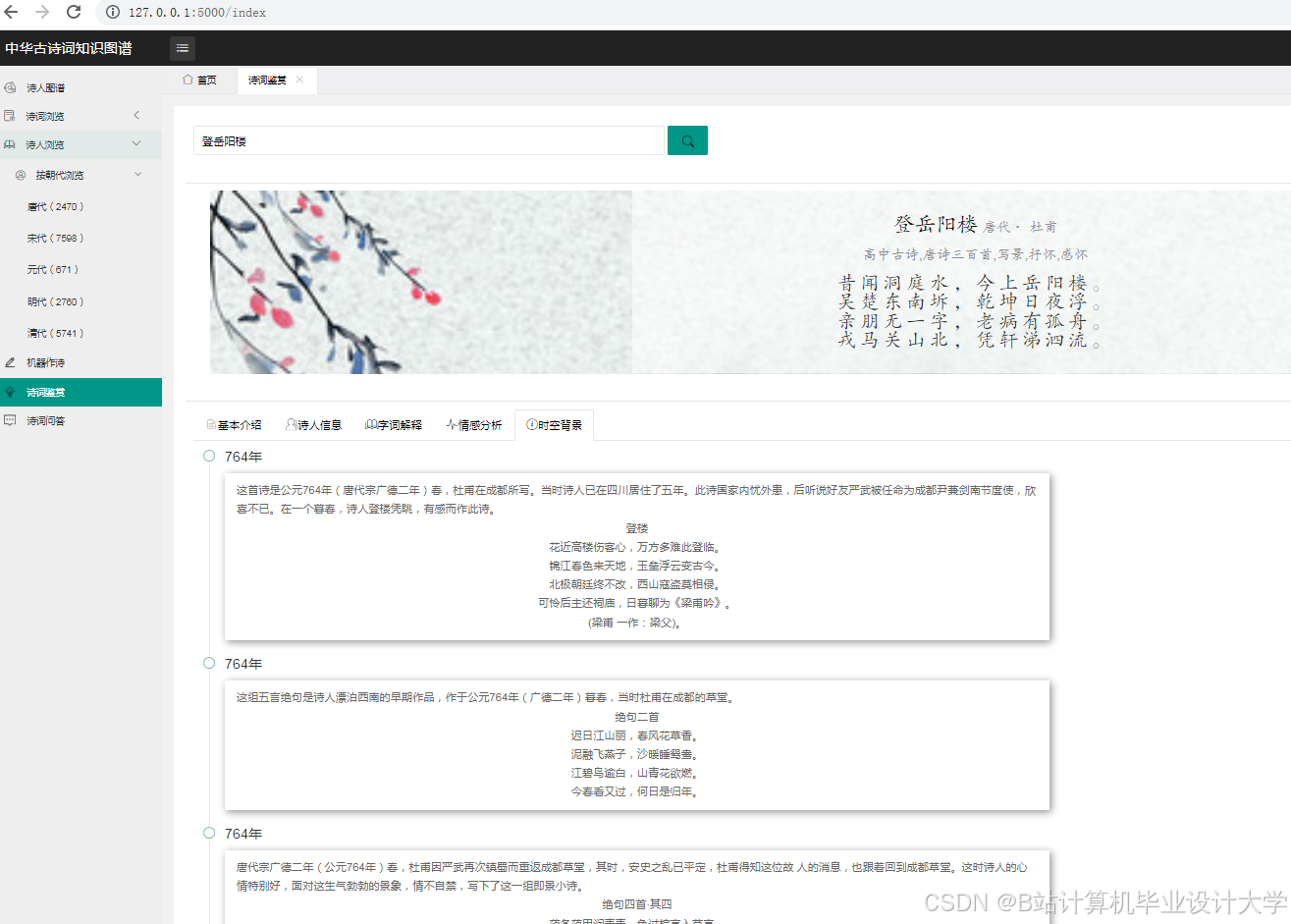Collapse the 按朝代浏览 dropdown

coord(136,174)
